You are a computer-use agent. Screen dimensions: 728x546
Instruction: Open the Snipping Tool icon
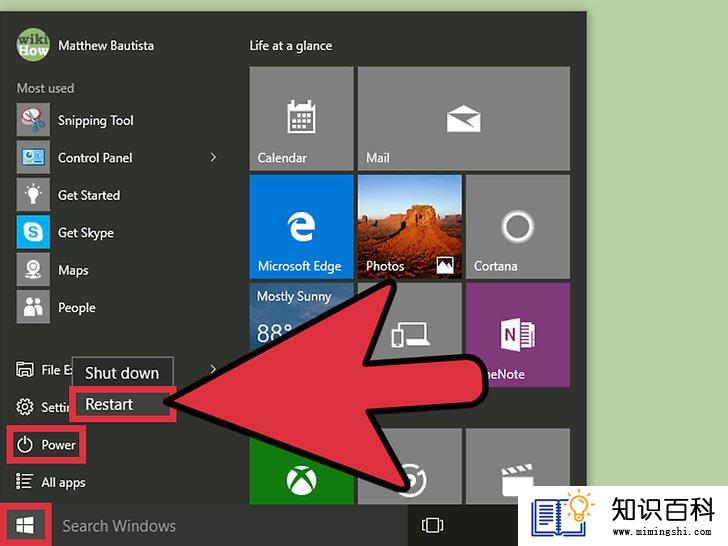pos(33,120)
